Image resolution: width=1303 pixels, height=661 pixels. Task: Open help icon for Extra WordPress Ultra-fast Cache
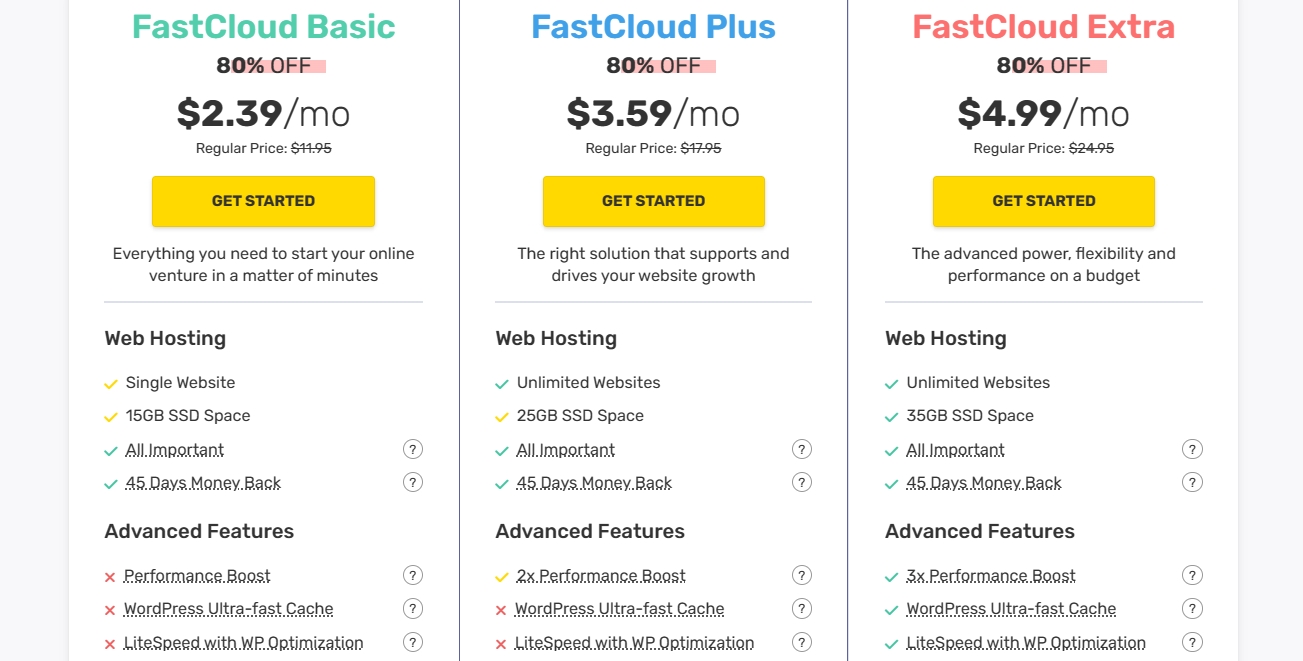1192,608
